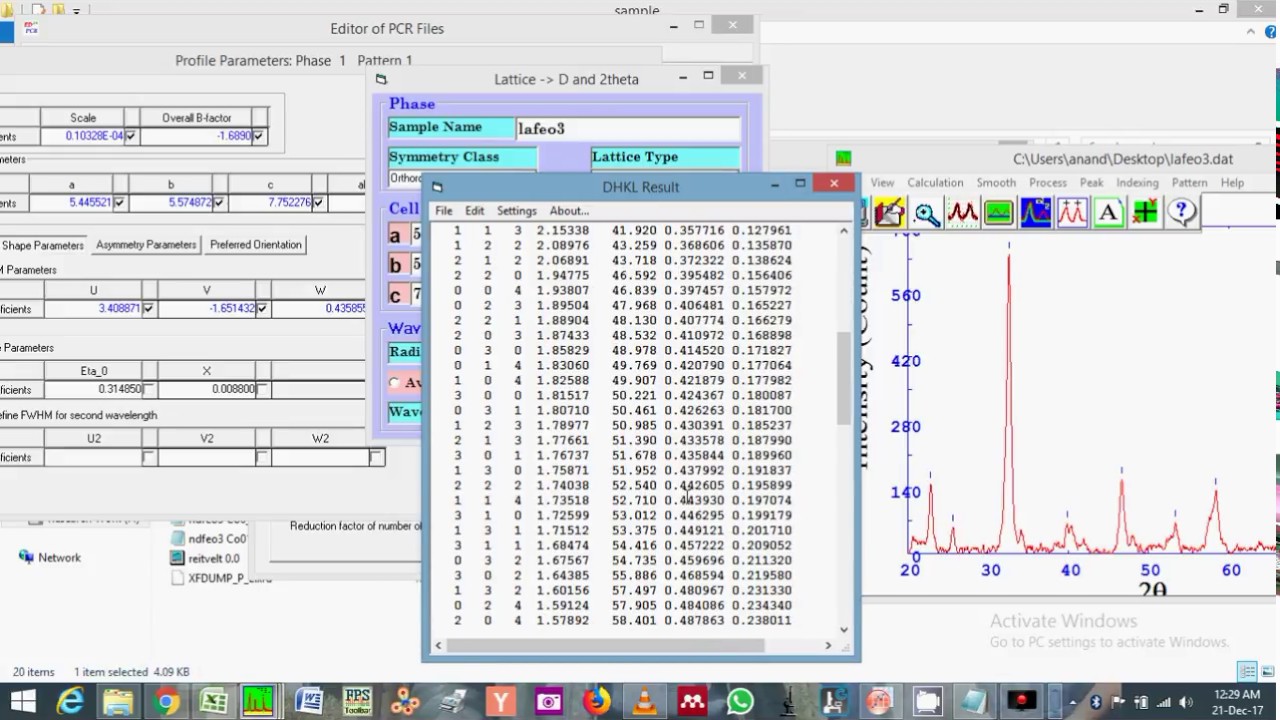
Task: Click DHKL Result horizontal scrollbar right arrow
Action: [828, 646]
